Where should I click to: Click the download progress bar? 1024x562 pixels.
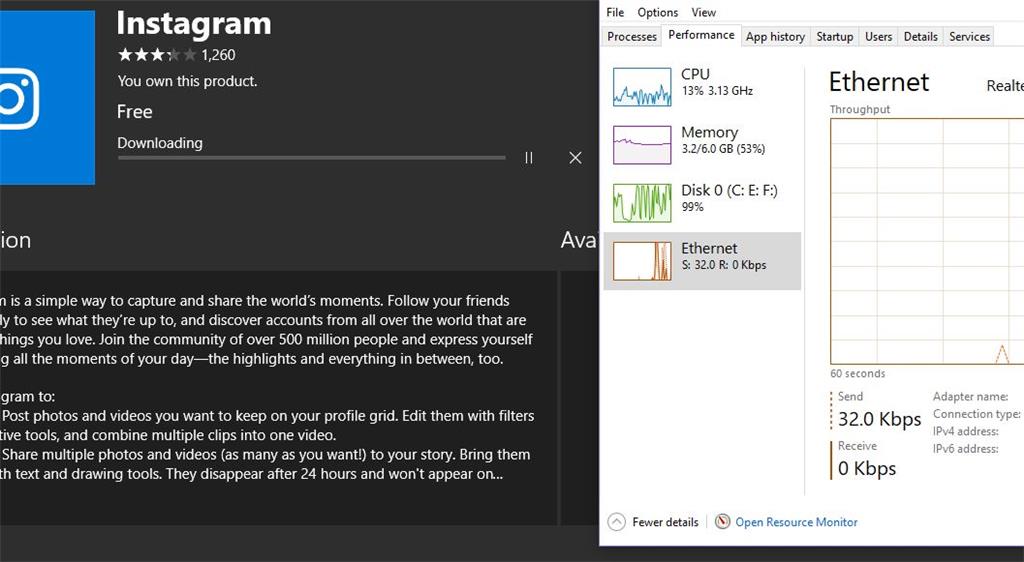tap(312, 157)
